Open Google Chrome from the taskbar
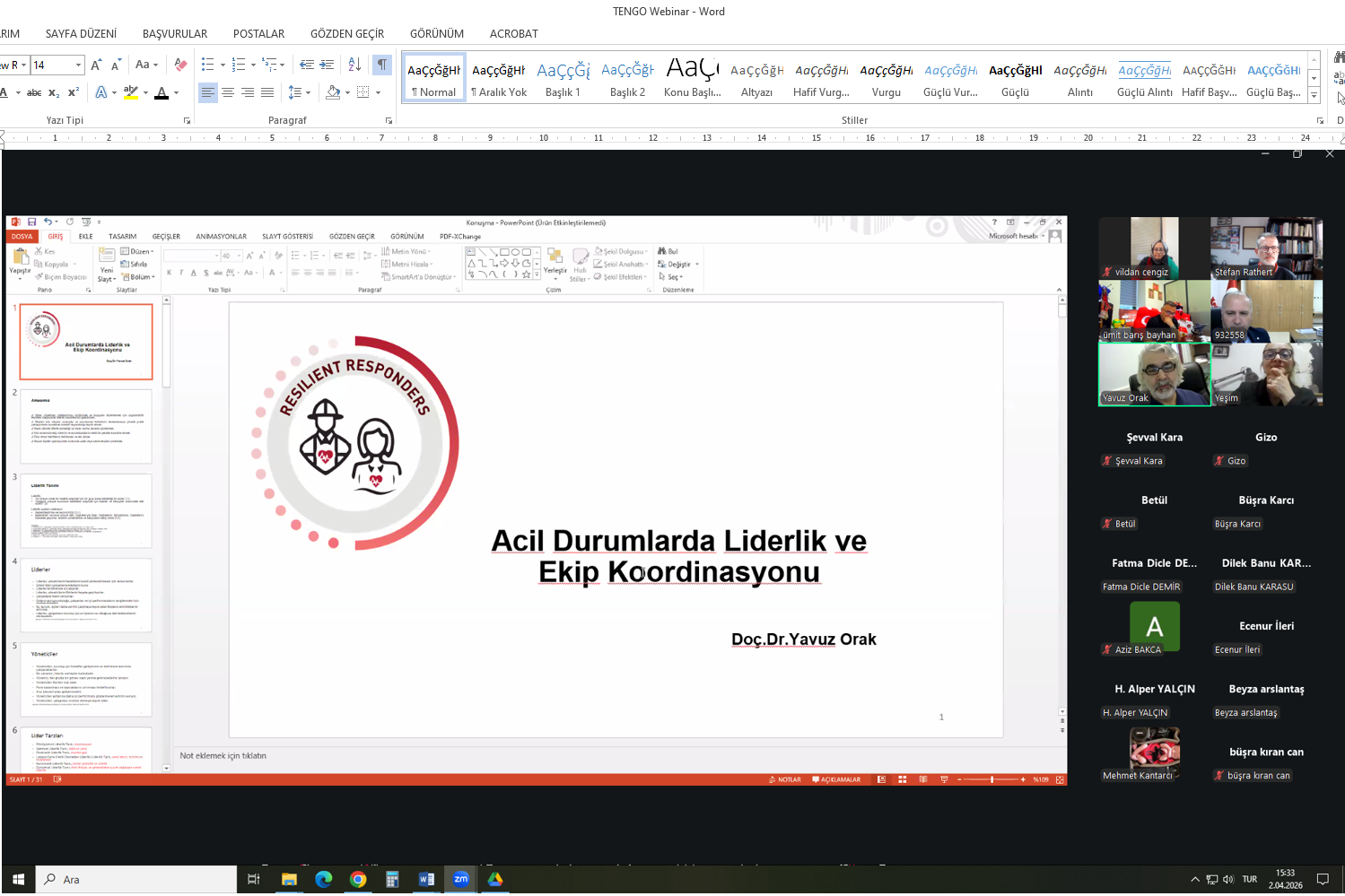1345x896 pixels. point(358,880)
